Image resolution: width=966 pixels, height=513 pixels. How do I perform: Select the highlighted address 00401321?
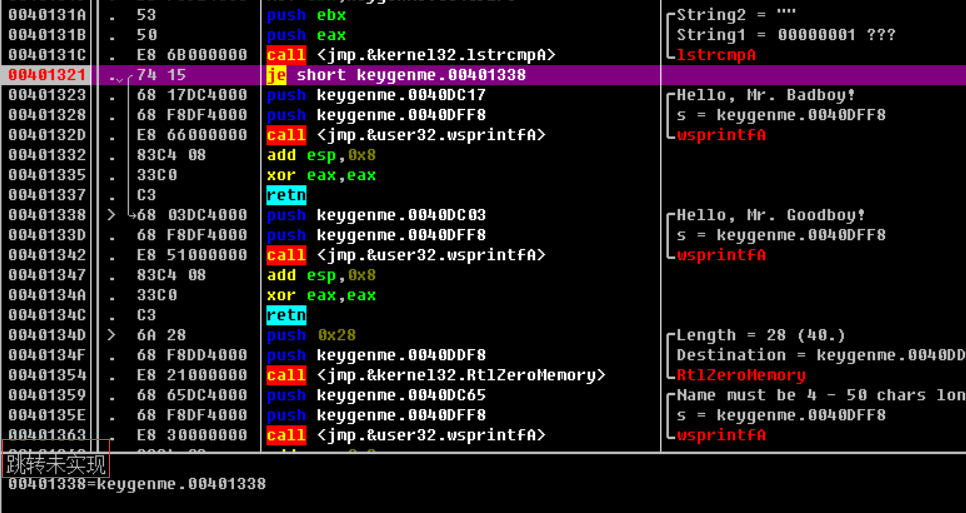47,75
